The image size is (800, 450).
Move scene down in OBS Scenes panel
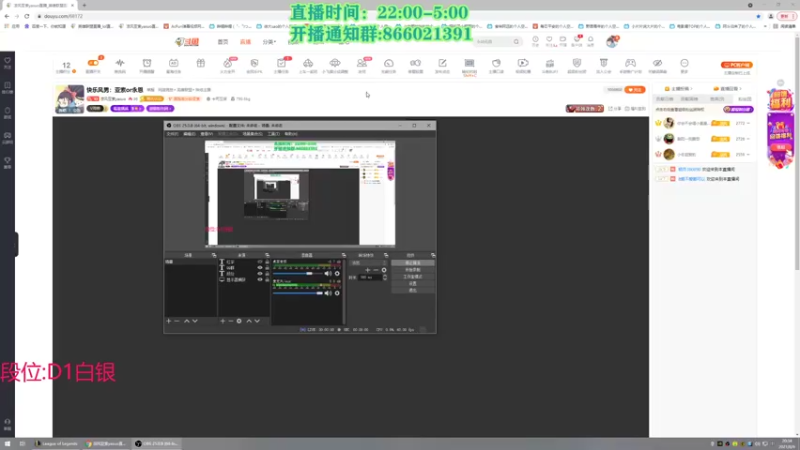(x=195, y=321)
